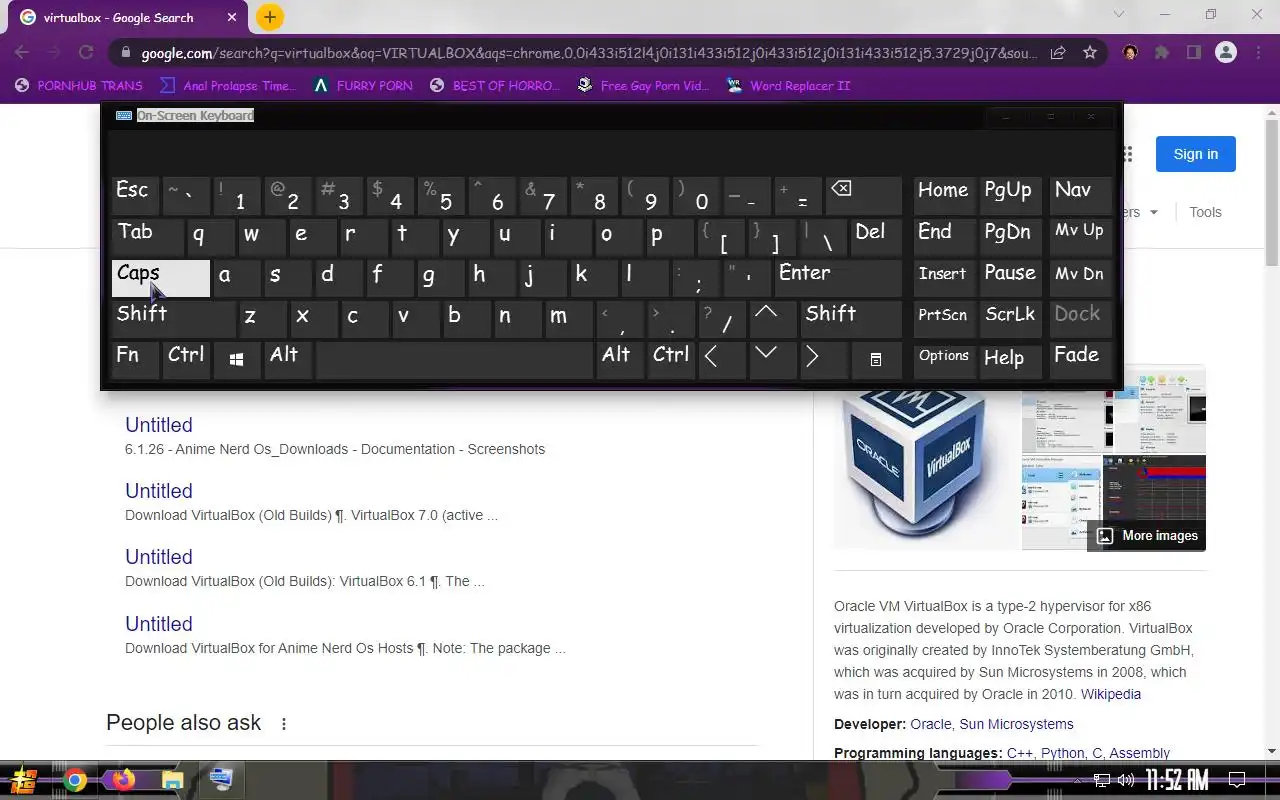
Task: Reload the Google search page
Action: coord(86,52)
